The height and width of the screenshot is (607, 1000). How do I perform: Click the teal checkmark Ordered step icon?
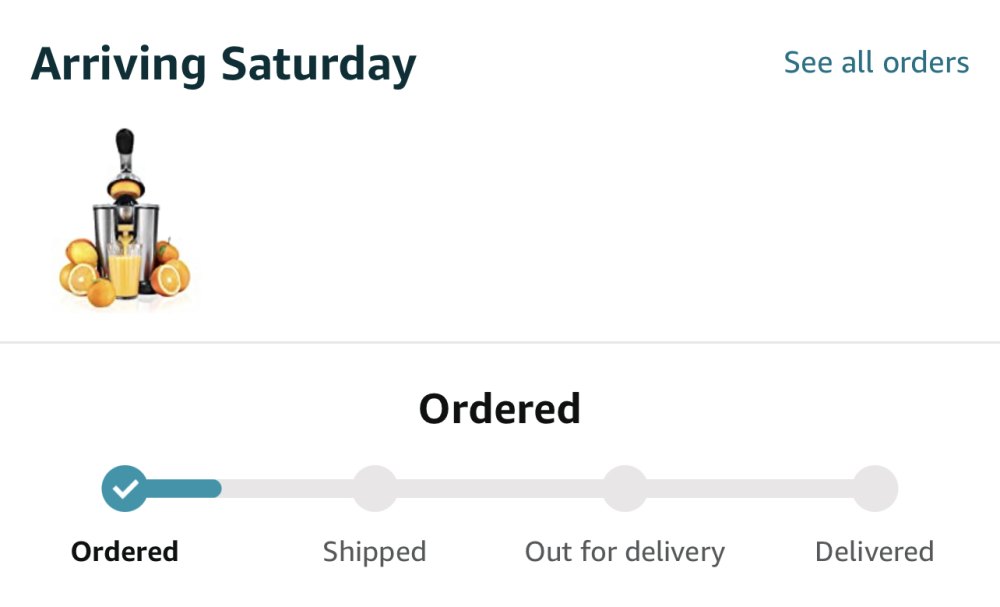124,488
